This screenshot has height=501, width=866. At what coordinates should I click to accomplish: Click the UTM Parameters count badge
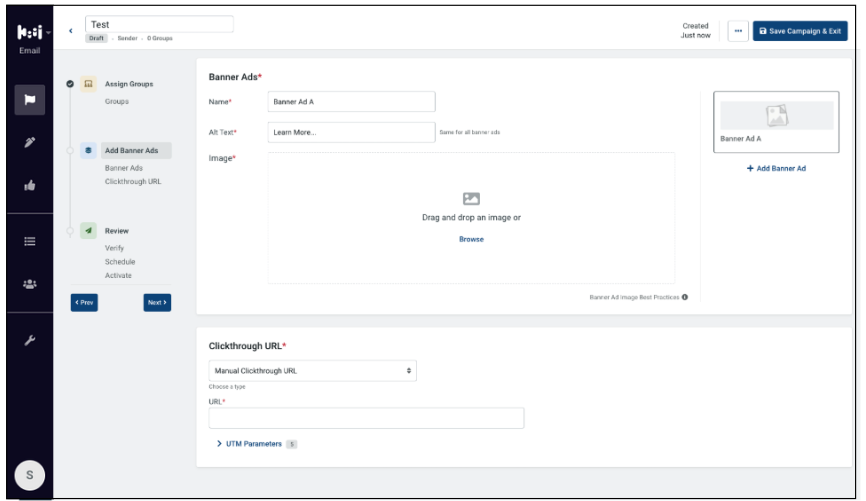point(292,444)
